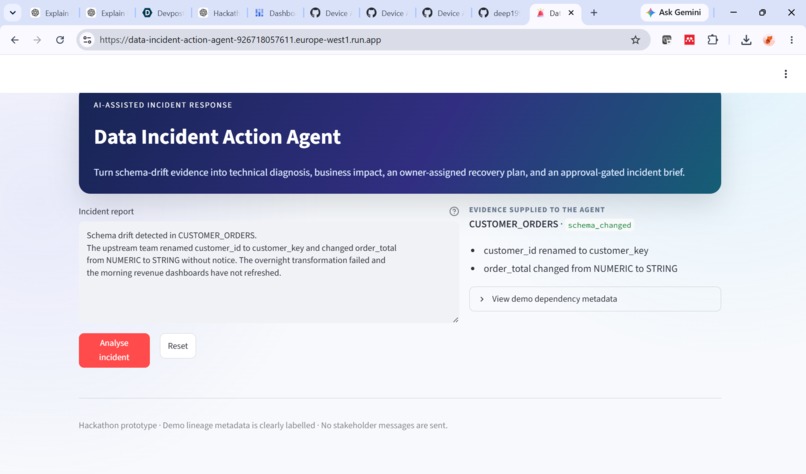Switch to the third GitHub Device tab
806x474 pixels.
443,13
